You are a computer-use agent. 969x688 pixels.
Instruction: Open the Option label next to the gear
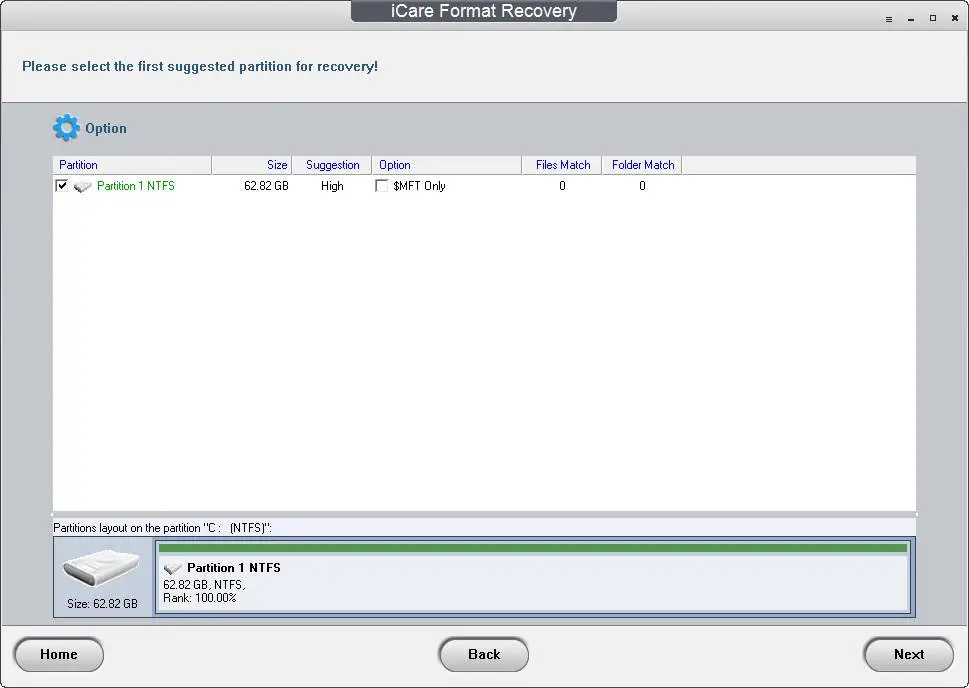(x=106, y=129)
